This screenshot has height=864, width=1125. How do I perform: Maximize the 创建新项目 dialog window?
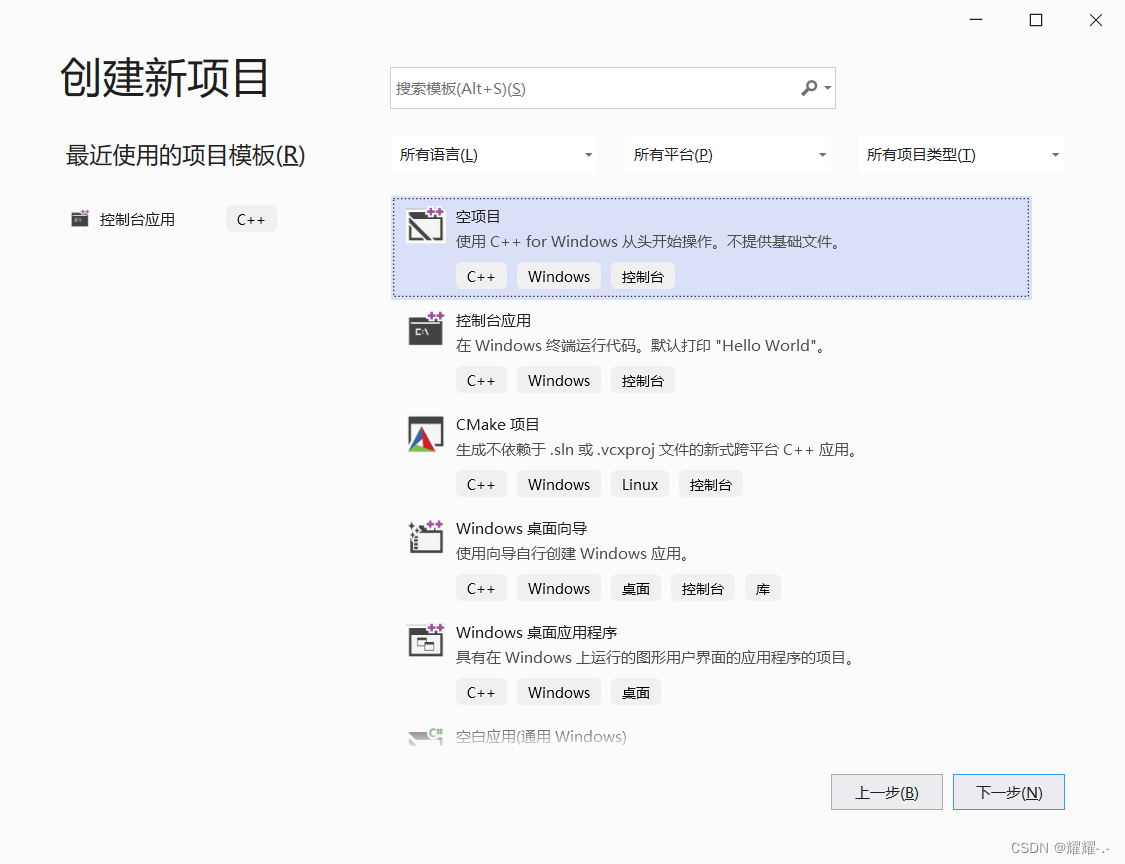[x=1035, y=20]
